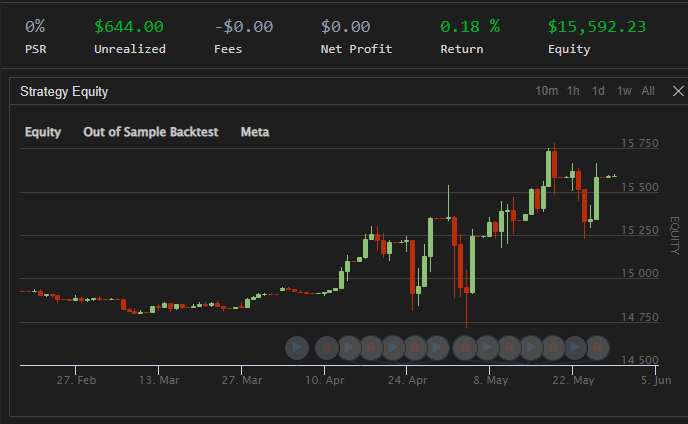Click the -$0.00 fees value
The width and height of the screenshot is (688, 424).
tap(244, 27)
